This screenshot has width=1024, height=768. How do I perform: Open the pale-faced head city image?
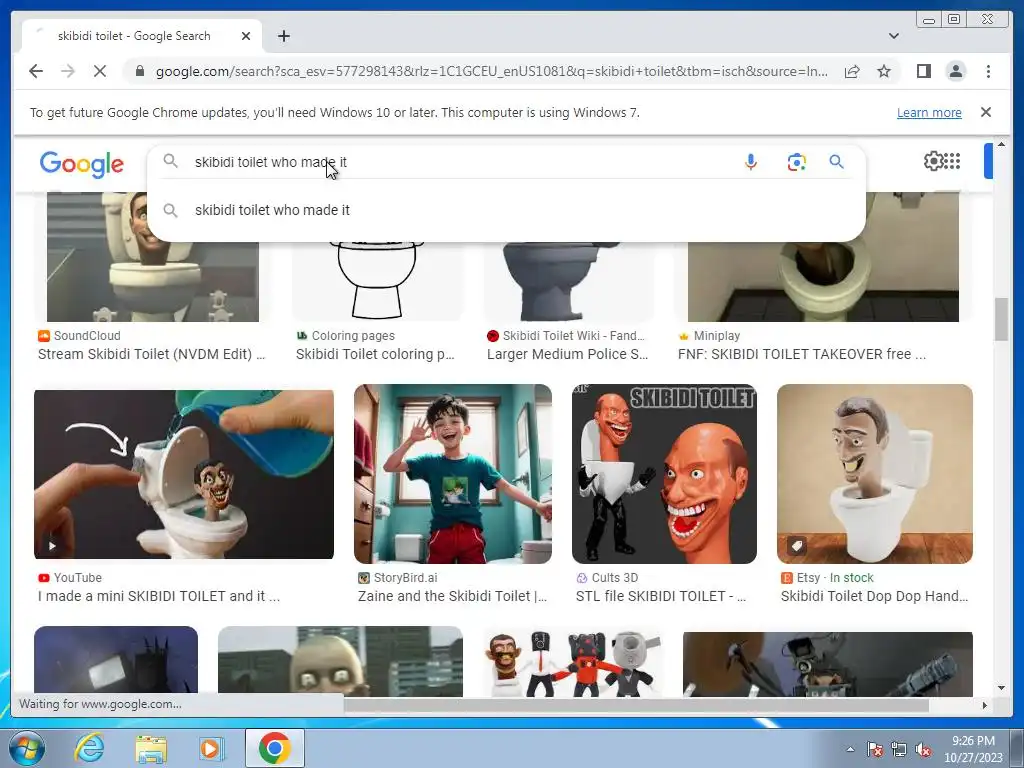click(x=340, y=661)
